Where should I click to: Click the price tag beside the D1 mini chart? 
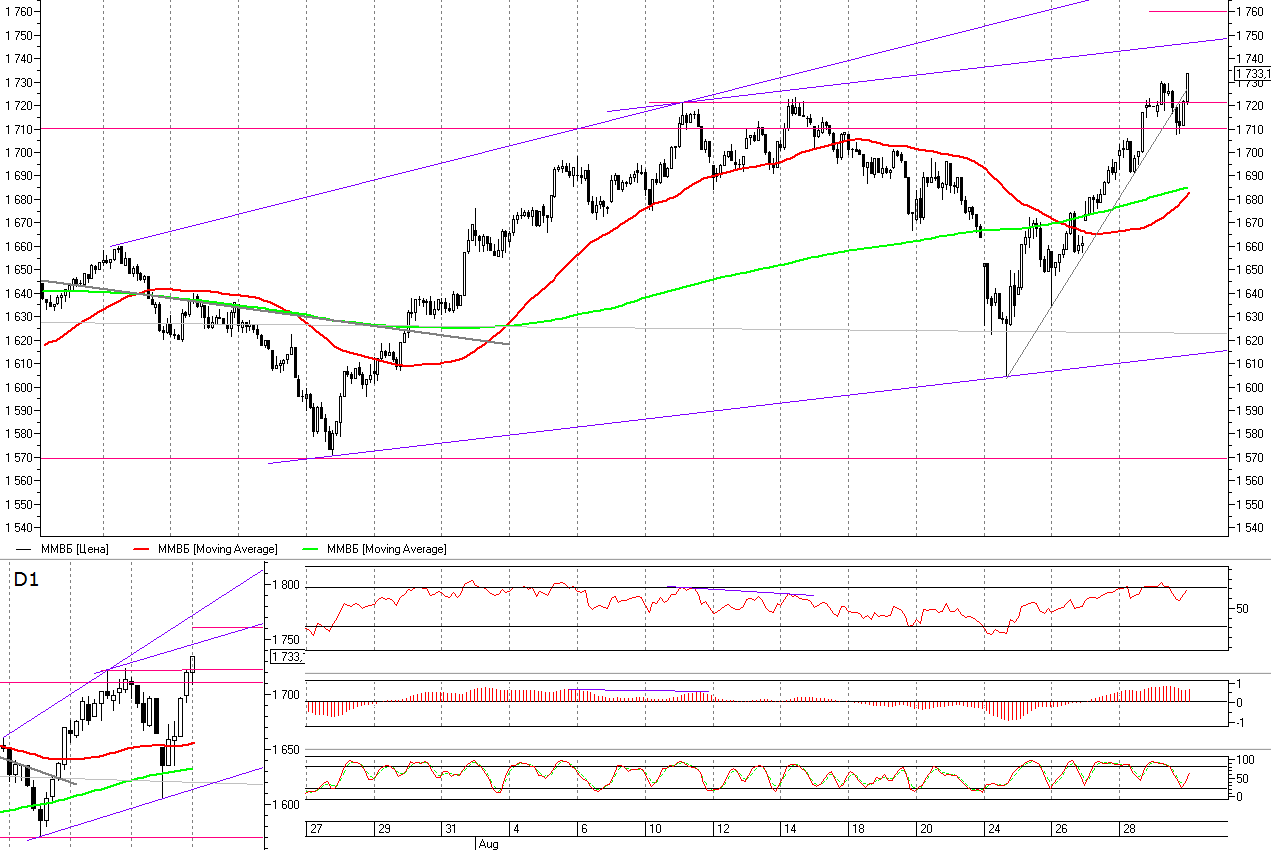tap(286, 656)
